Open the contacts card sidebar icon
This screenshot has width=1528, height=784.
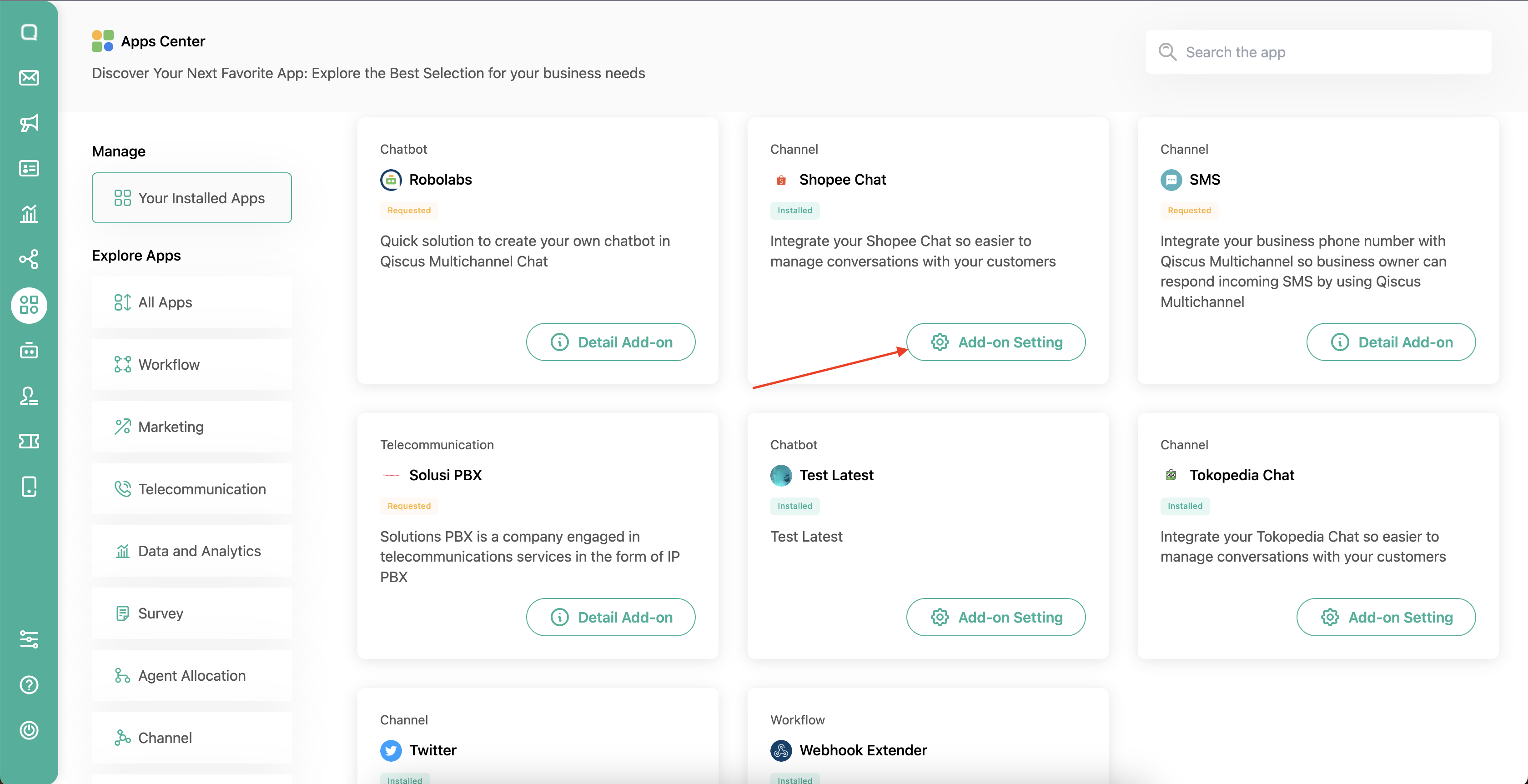29,168
